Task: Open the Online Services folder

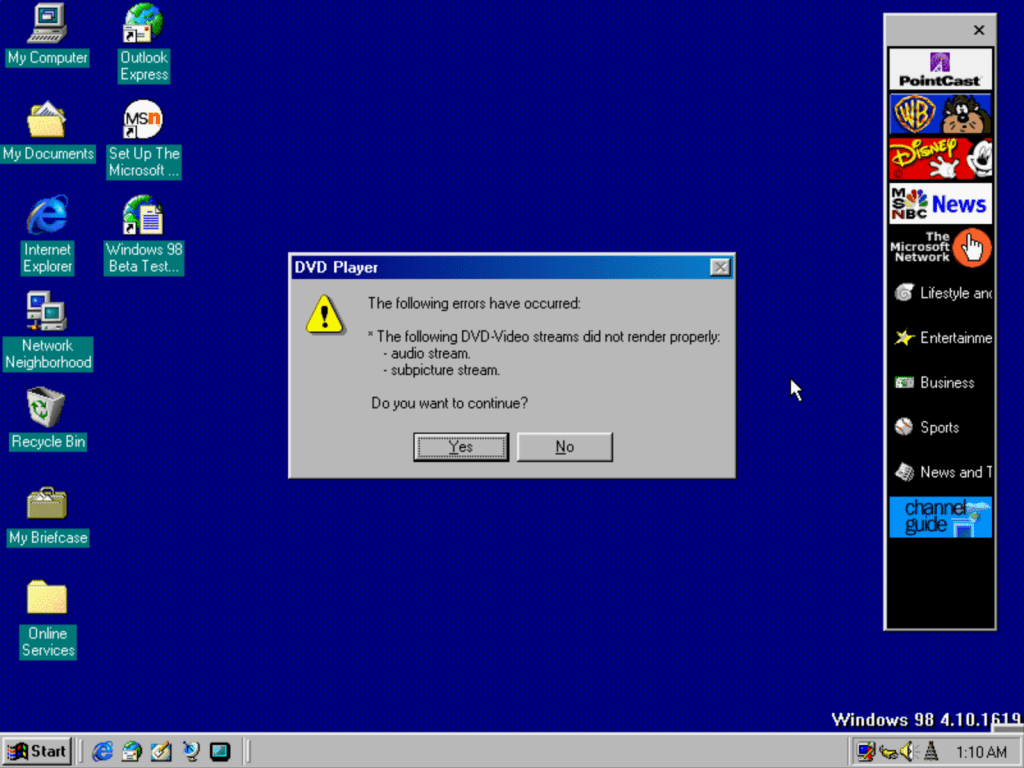Action: coord(46,598)
